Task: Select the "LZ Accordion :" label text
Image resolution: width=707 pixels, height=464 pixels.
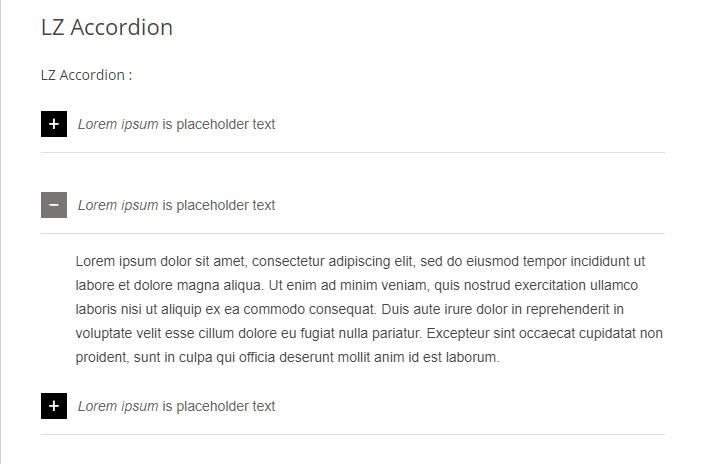Action: pyautogui.click(x=87, y=75)
